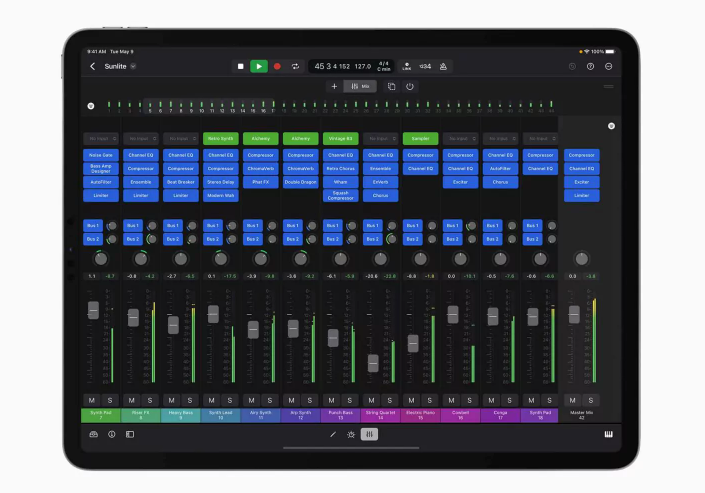Click the pan knob on Airy Synth channel
Screen dimensions: 705x493
click(261, 259)
